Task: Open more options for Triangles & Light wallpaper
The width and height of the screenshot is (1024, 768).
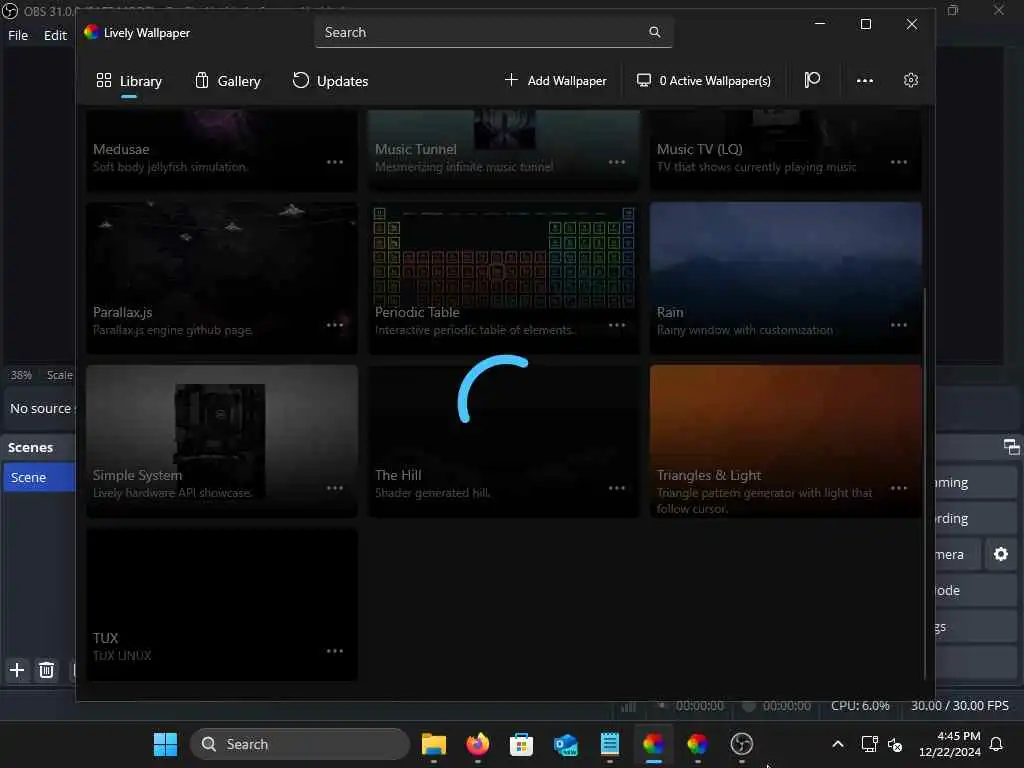Action: 899,488
